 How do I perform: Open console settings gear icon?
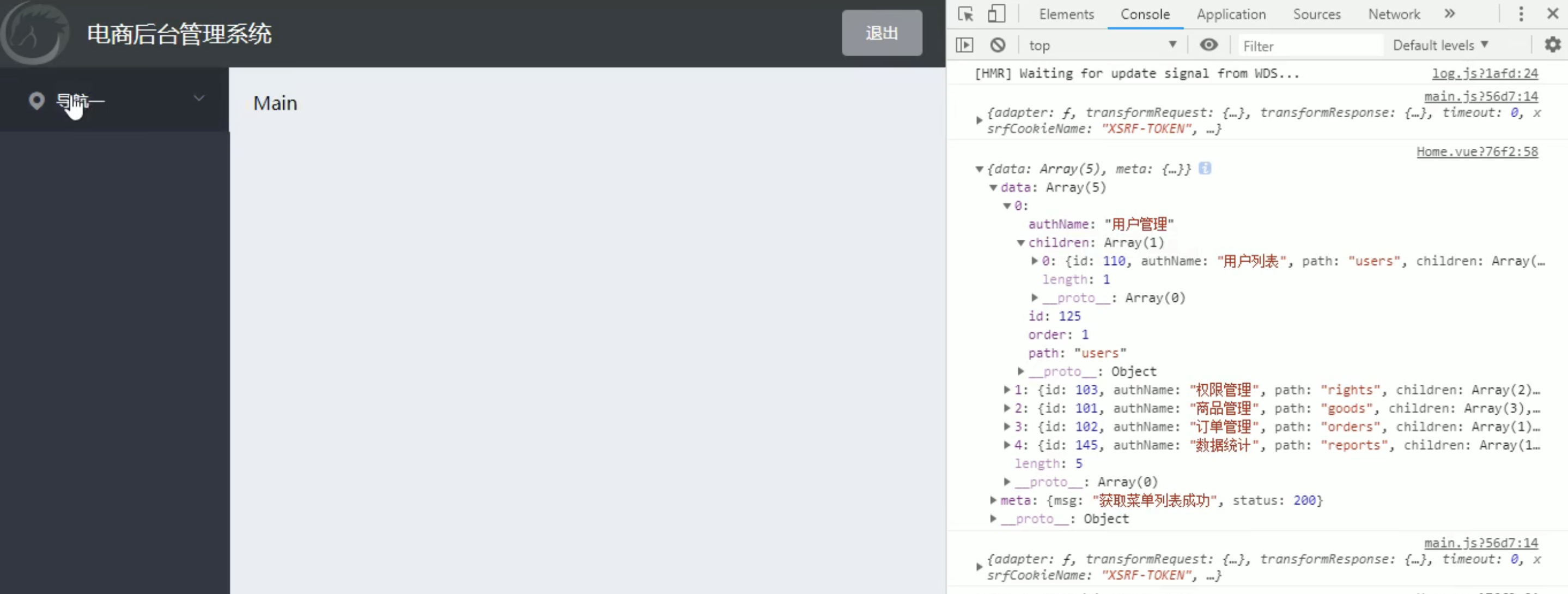1553,45
